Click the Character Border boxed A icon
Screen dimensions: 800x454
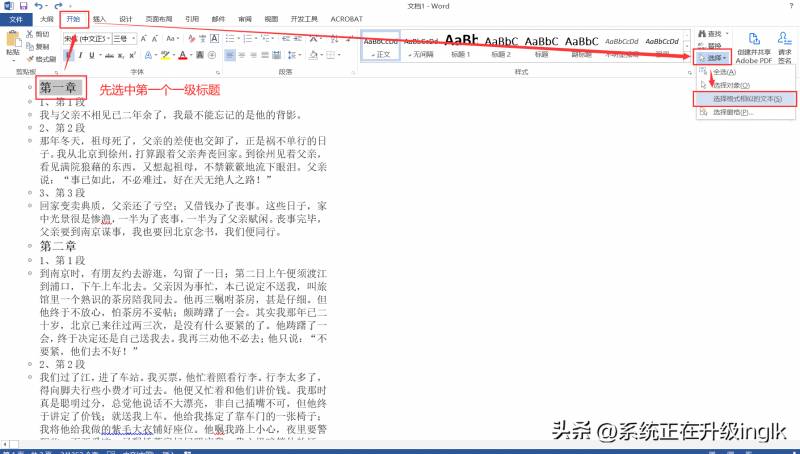tap(215, 39)
